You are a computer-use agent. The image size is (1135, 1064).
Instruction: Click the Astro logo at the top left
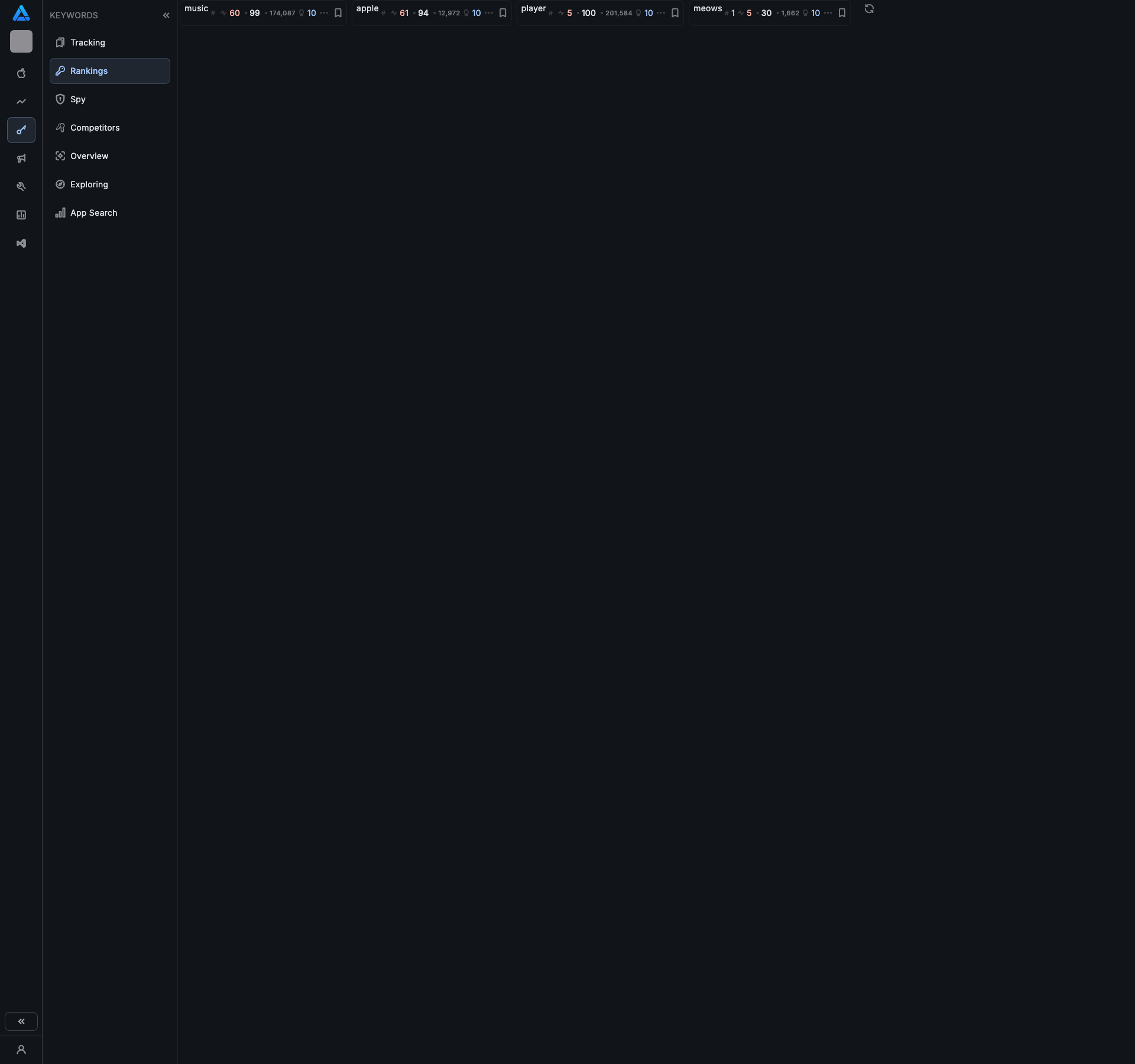[x=21, y=14]
